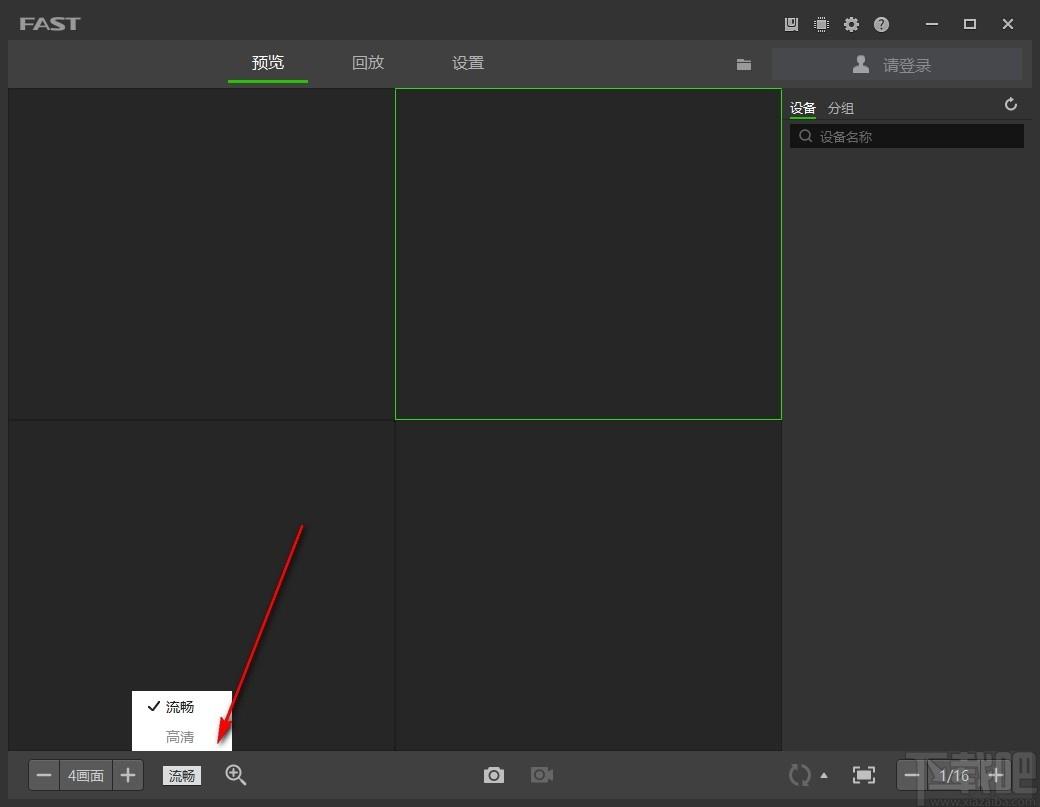1040x807 pixels.
Task: Click the fullscreen icon in bottom toolbar
Action: tap(864, 775)
